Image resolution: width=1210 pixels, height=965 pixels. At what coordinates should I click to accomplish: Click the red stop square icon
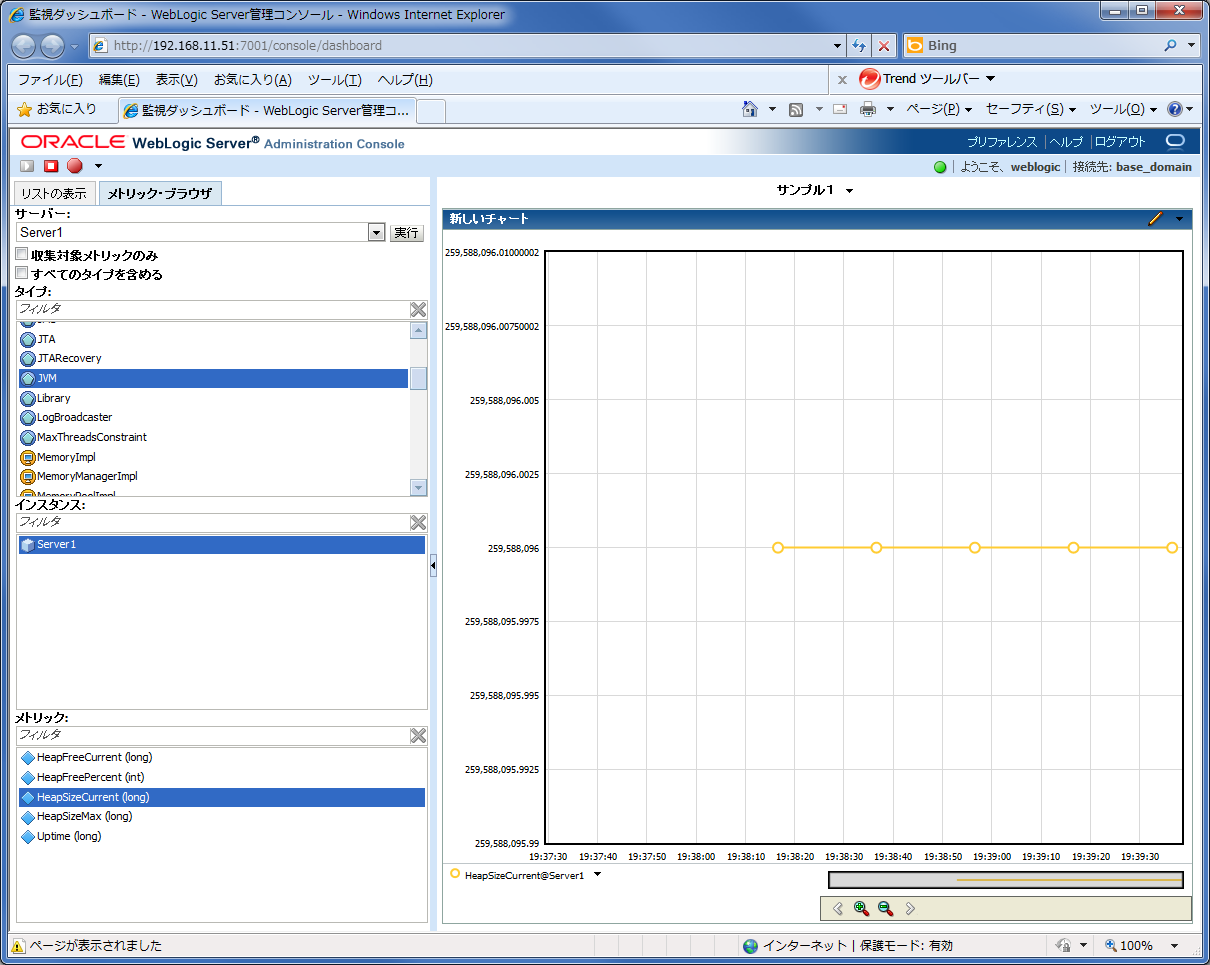51,166
